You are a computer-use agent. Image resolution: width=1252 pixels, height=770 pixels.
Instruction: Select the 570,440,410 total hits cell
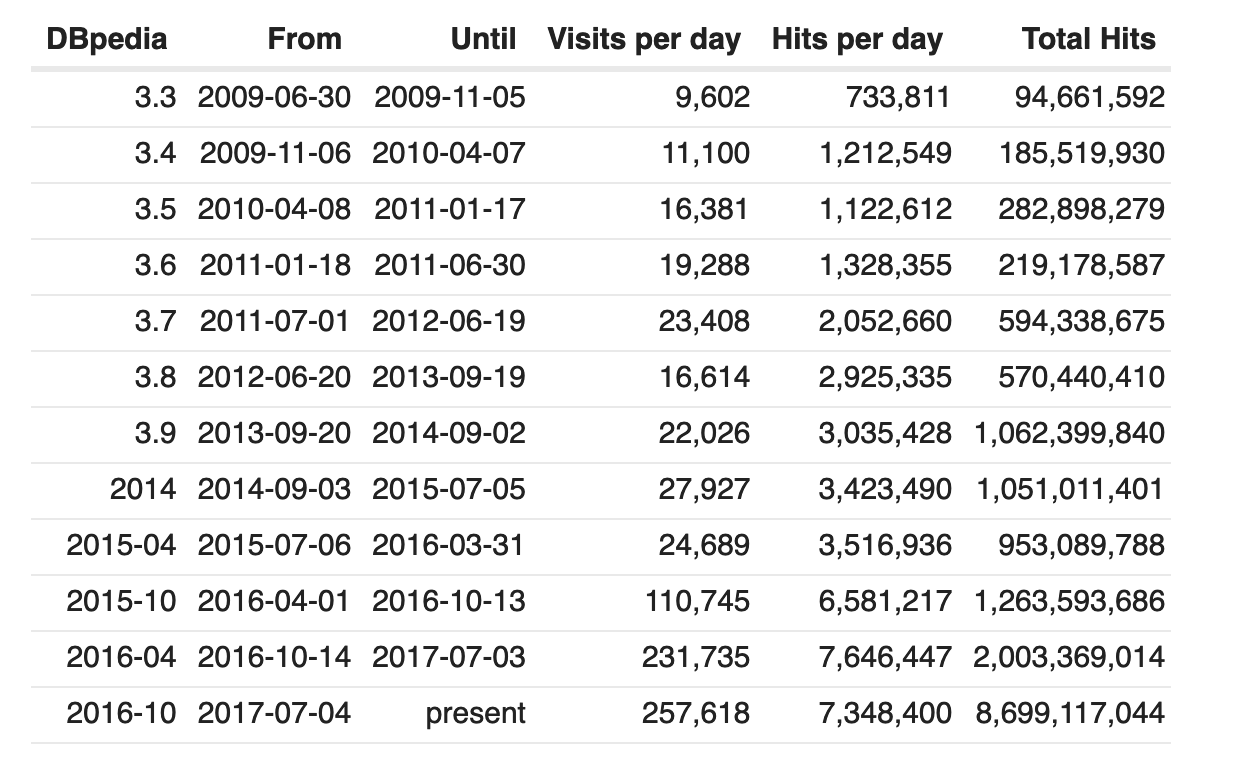(1081, 377)
